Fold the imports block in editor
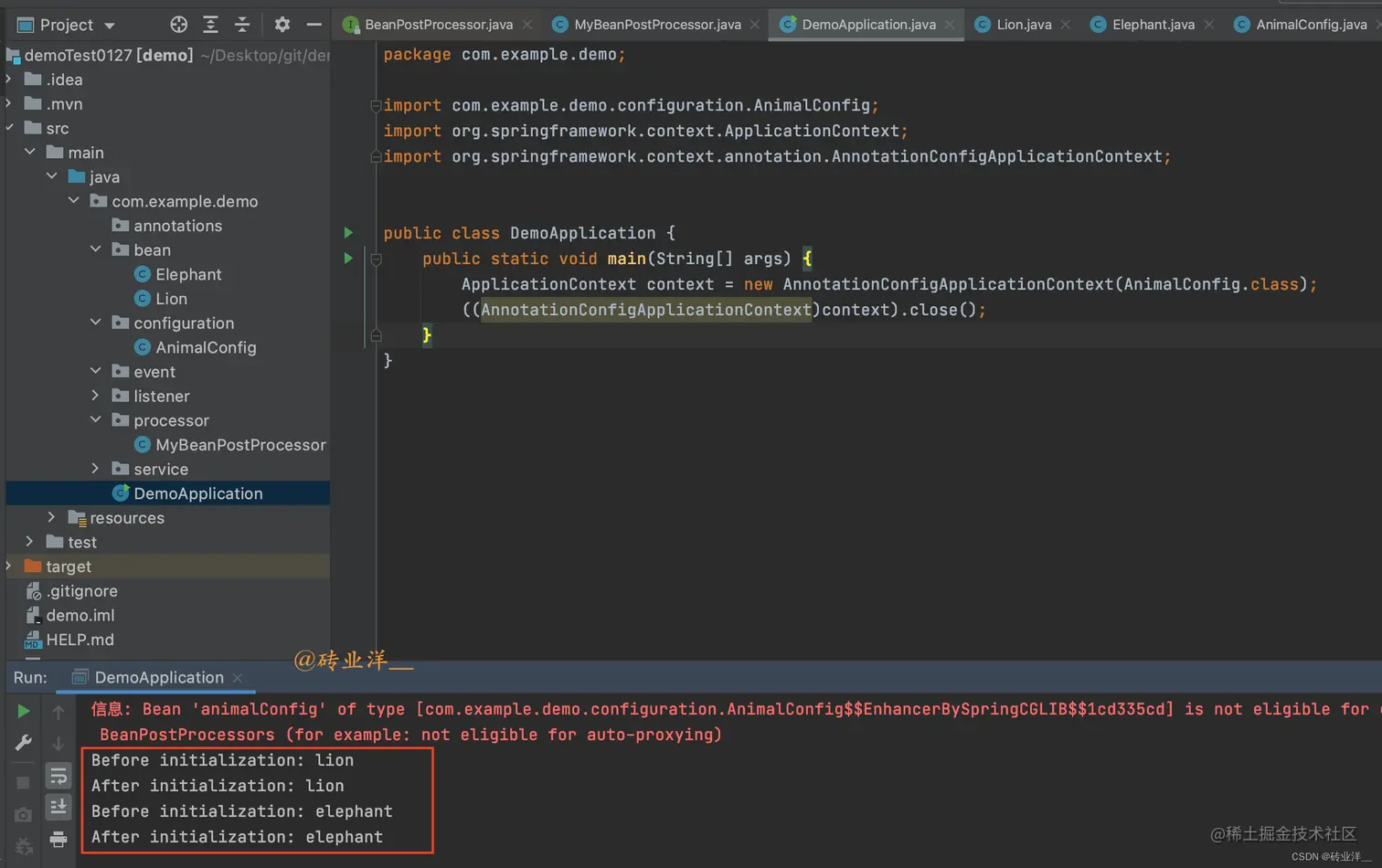1382x868 pixels. 376,106
